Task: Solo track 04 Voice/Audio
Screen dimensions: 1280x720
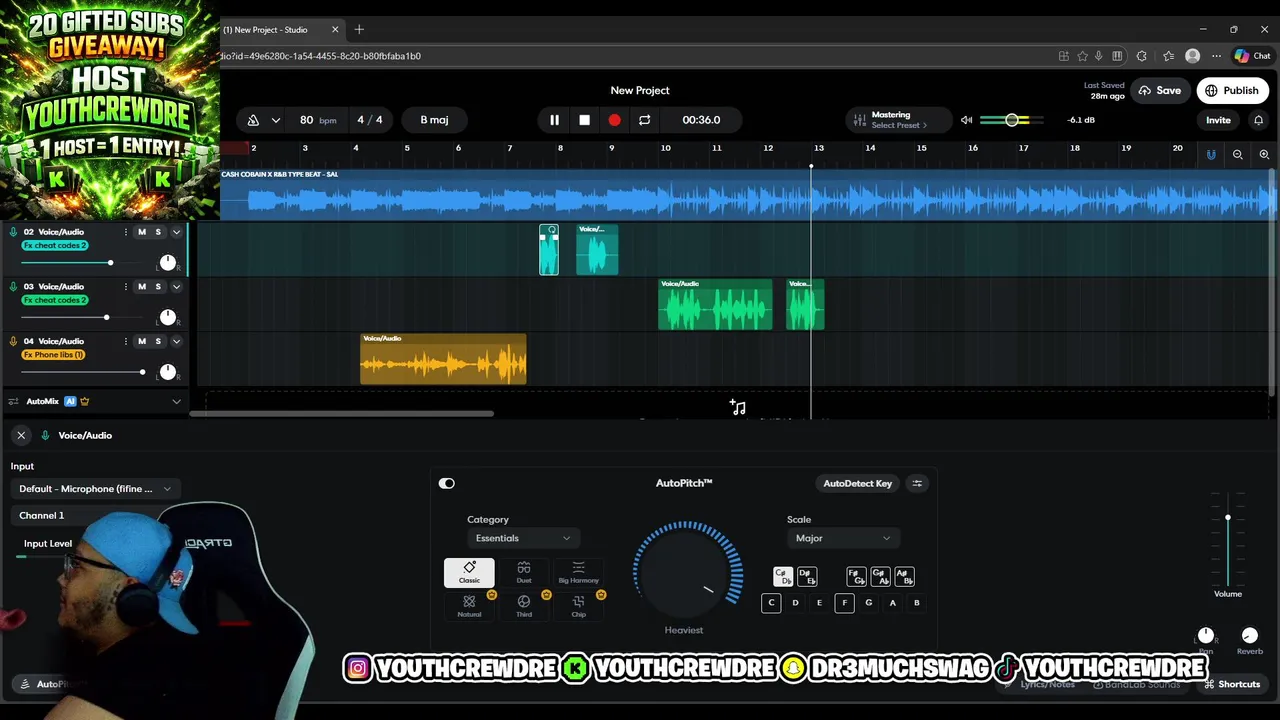Action: tap(157, 341)
